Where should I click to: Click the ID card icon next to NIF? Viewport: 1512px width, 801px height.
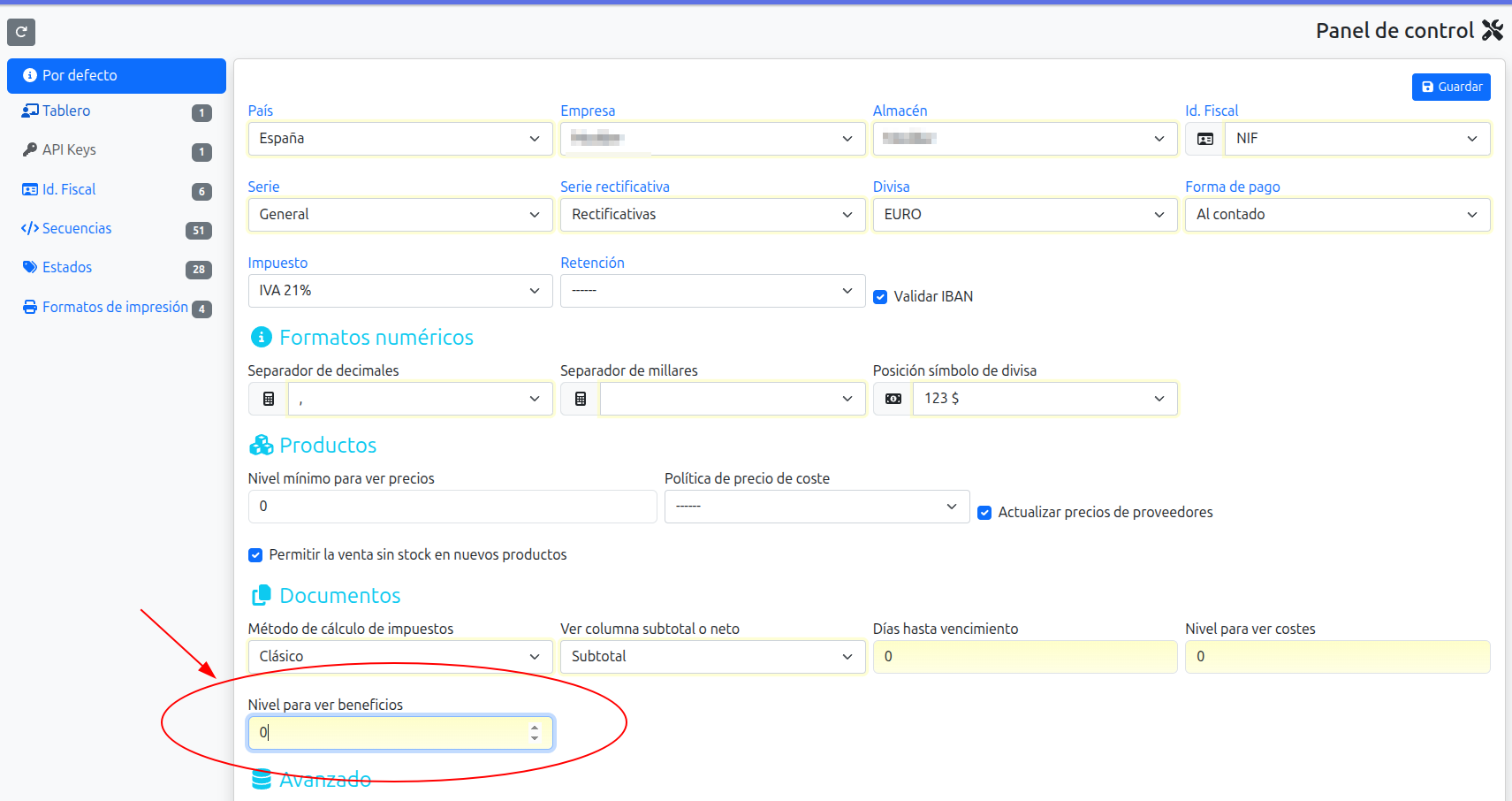pos(1204,139)
